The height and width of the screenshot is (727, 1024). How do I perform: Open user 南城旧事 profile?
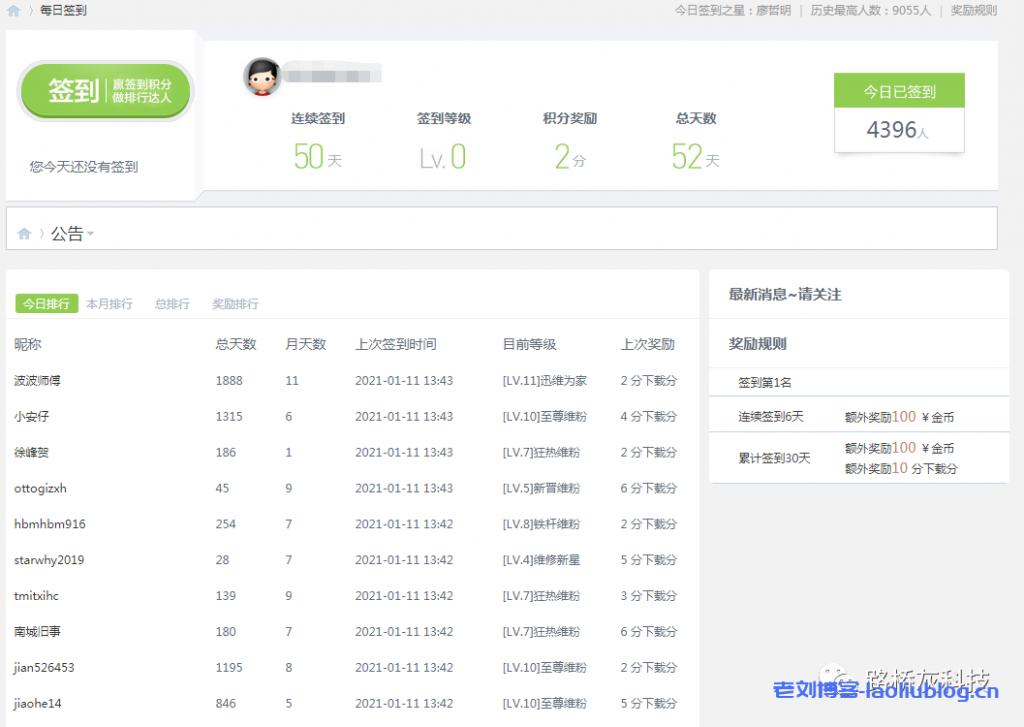coord(37,632)
